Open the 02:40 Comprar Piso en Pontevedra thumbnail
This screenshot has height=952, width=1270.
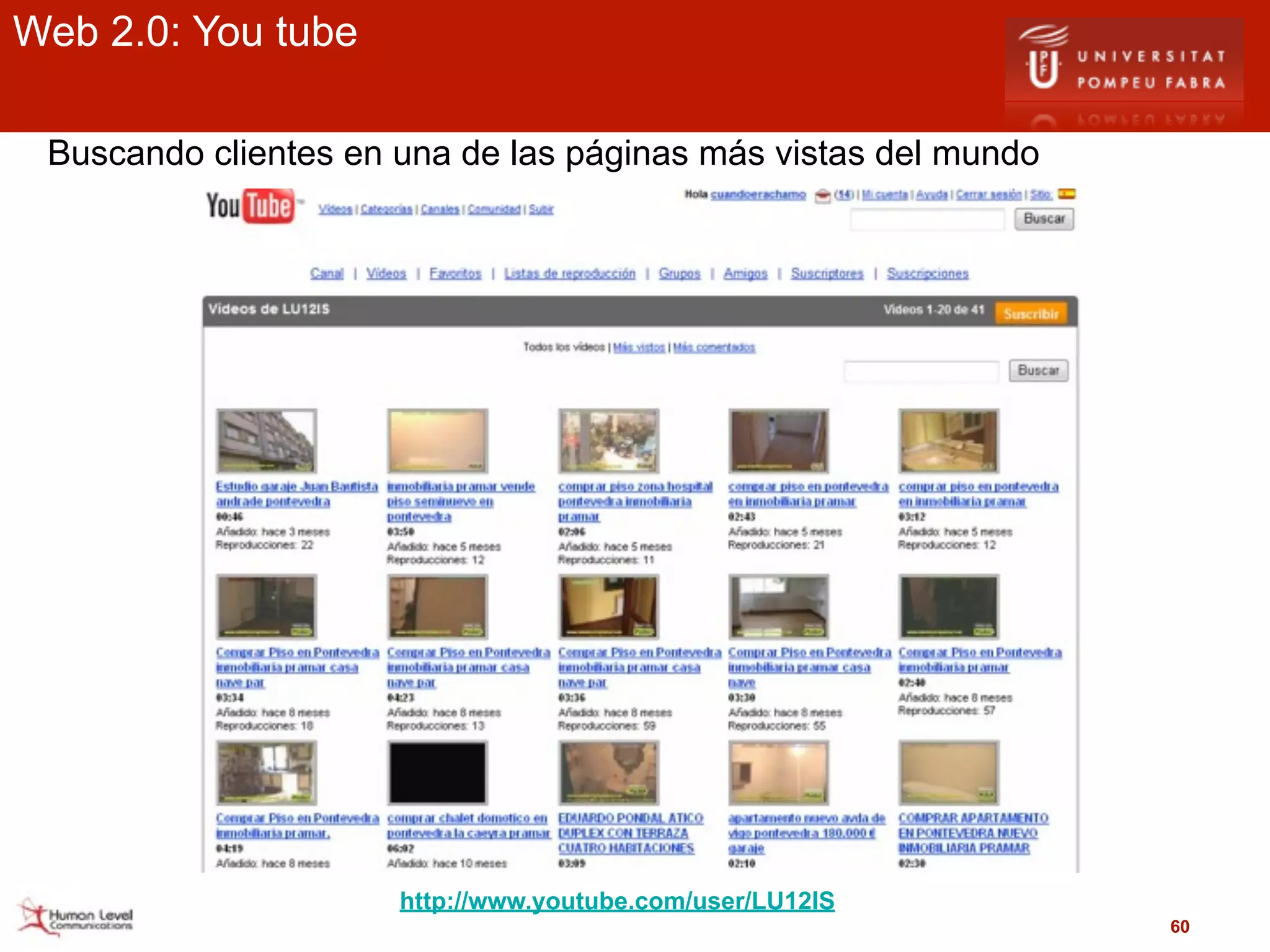coord(949,607)
